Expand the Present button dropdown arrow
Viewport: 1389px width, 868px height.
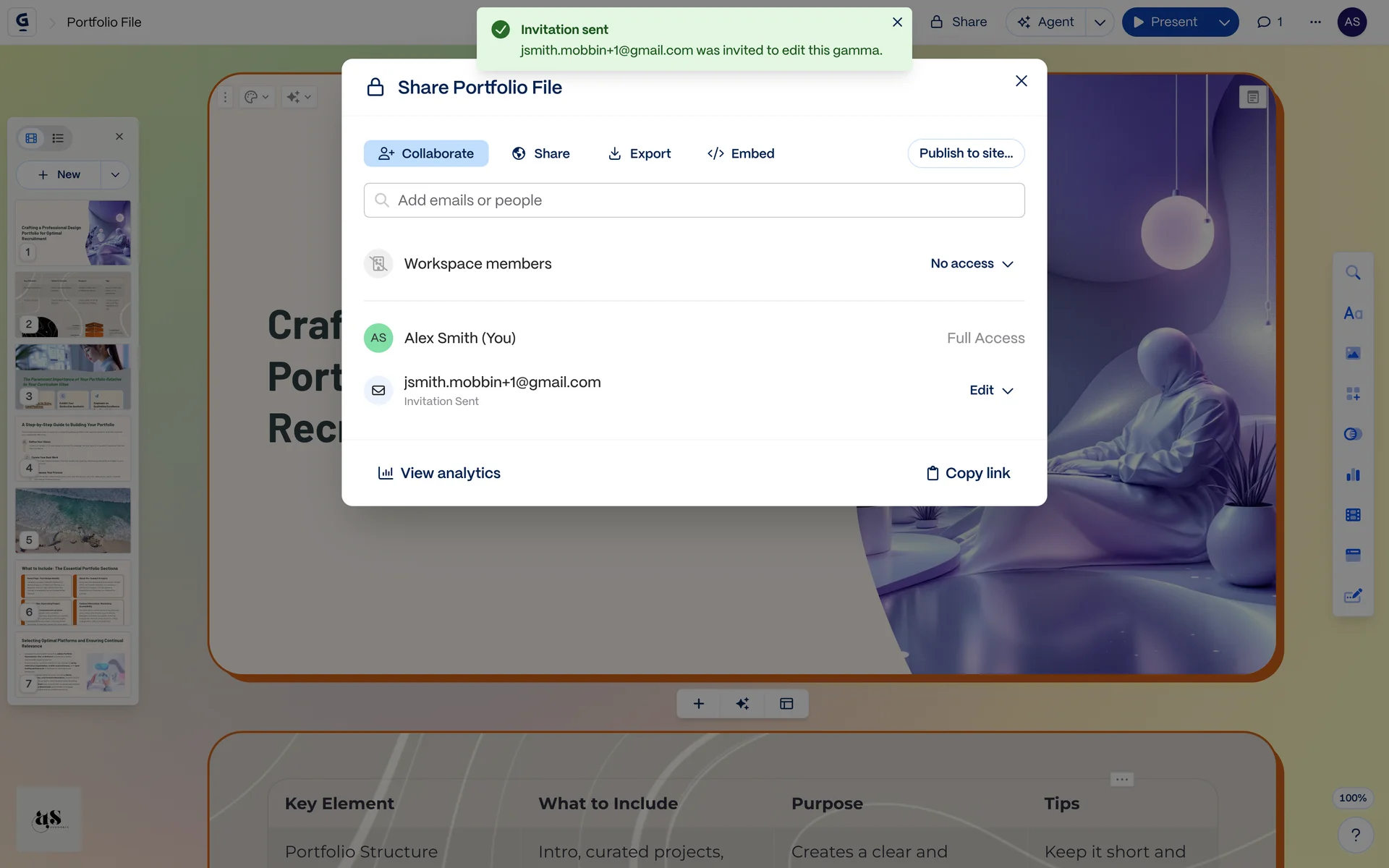coord(1224,22)
